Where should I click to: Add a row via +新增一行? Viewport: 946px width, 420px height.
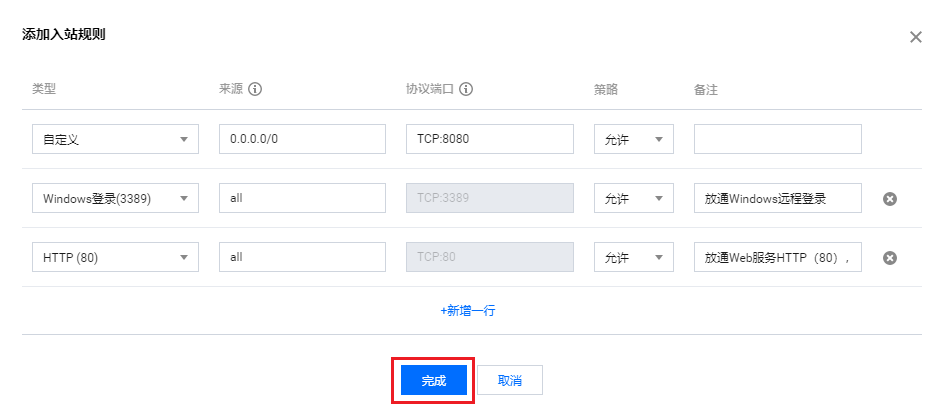pos(468,311)
